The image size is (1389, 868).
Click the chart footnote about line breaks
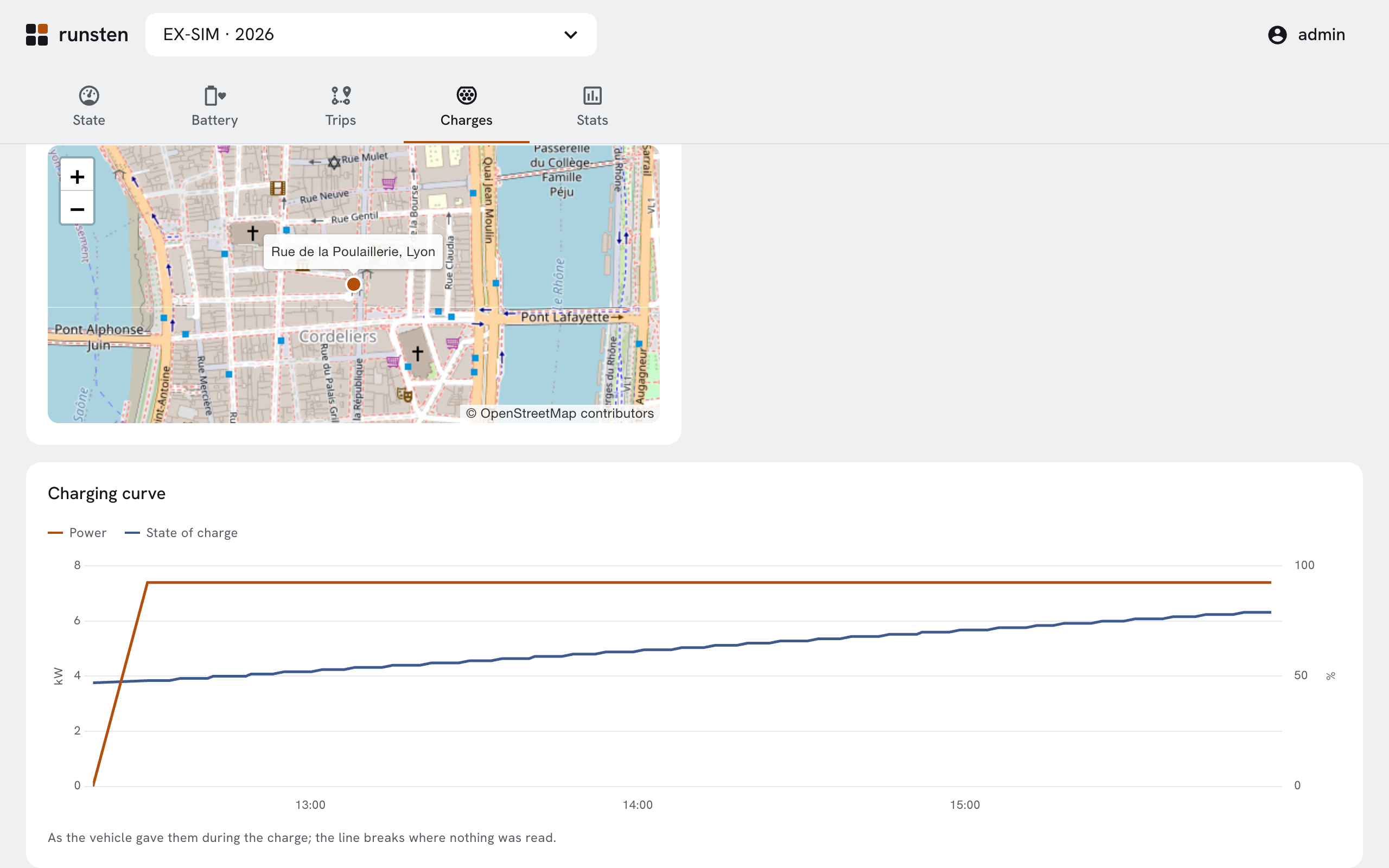[302, 838]
